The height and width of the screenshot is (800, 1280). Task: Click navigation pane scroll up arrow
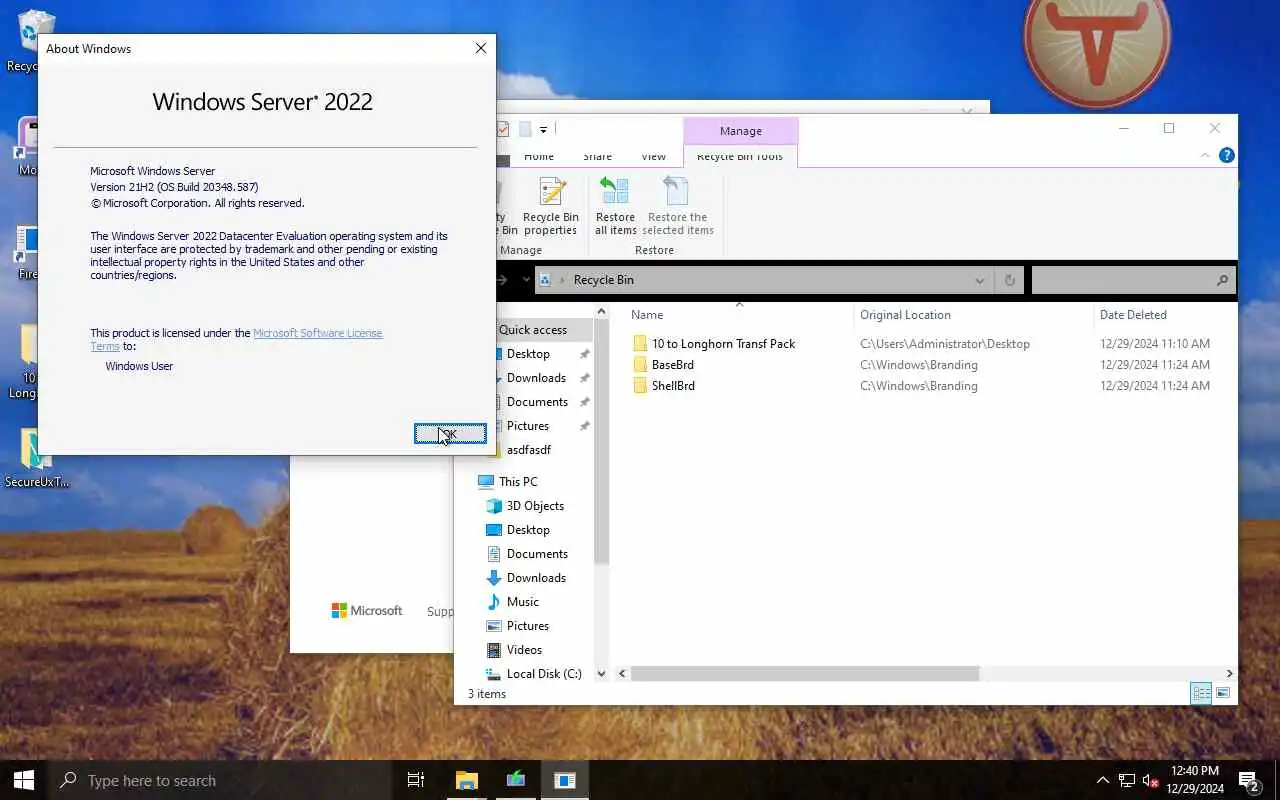point(601,313)
